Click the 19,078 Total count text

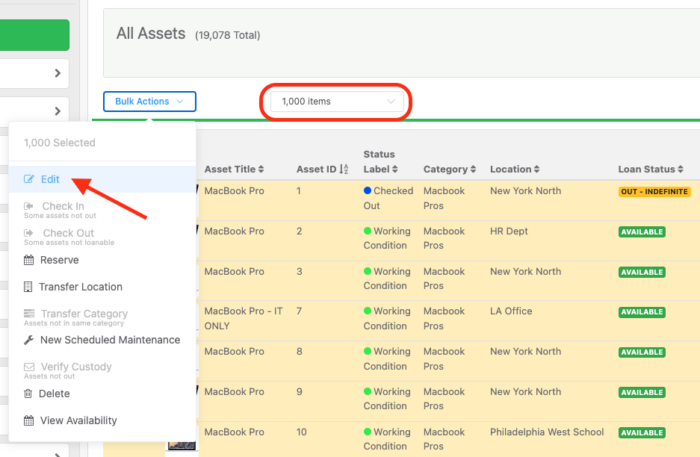[227, 35]
